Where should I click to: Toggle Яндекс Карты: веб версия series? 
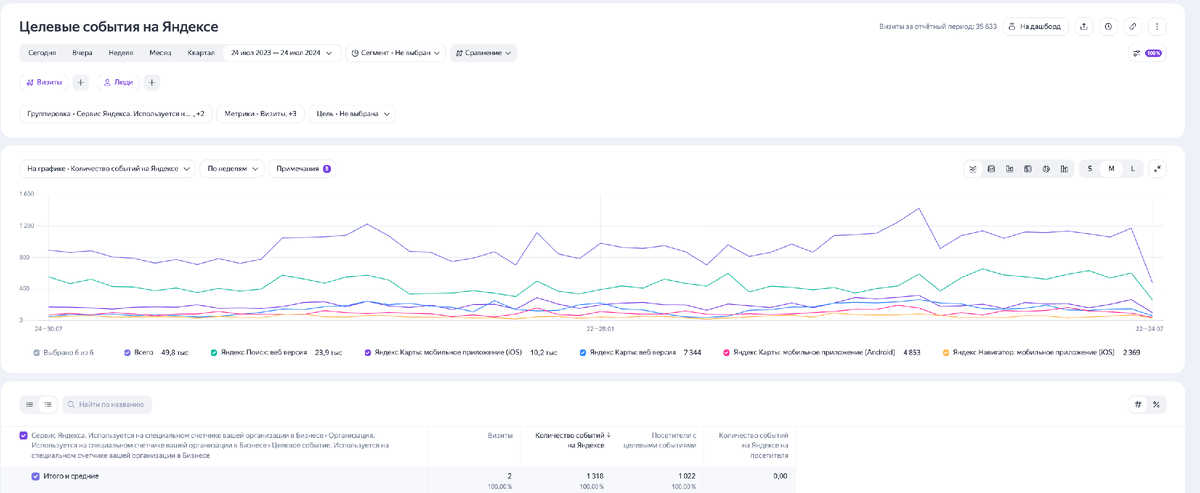(583, 352)
